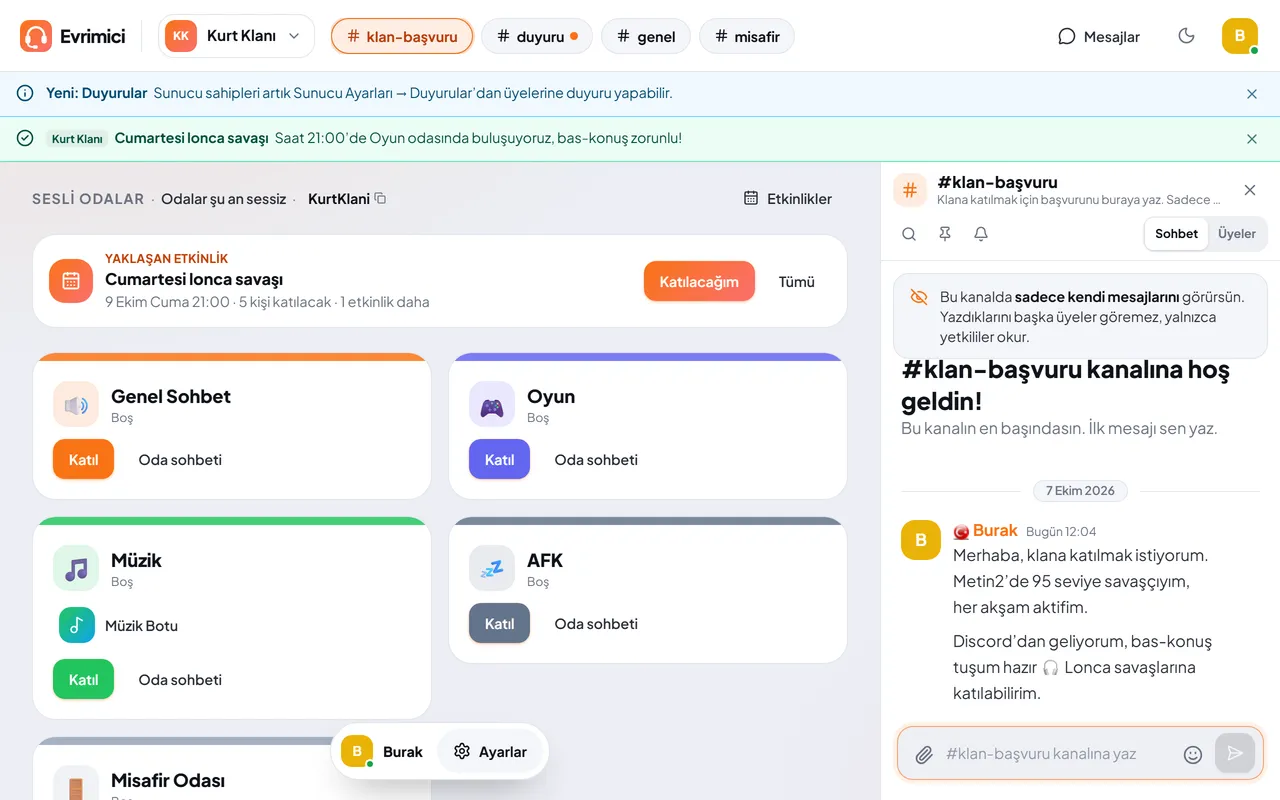
Task: Click the Oyun gamepad icon
Action: tap(492, 405)
